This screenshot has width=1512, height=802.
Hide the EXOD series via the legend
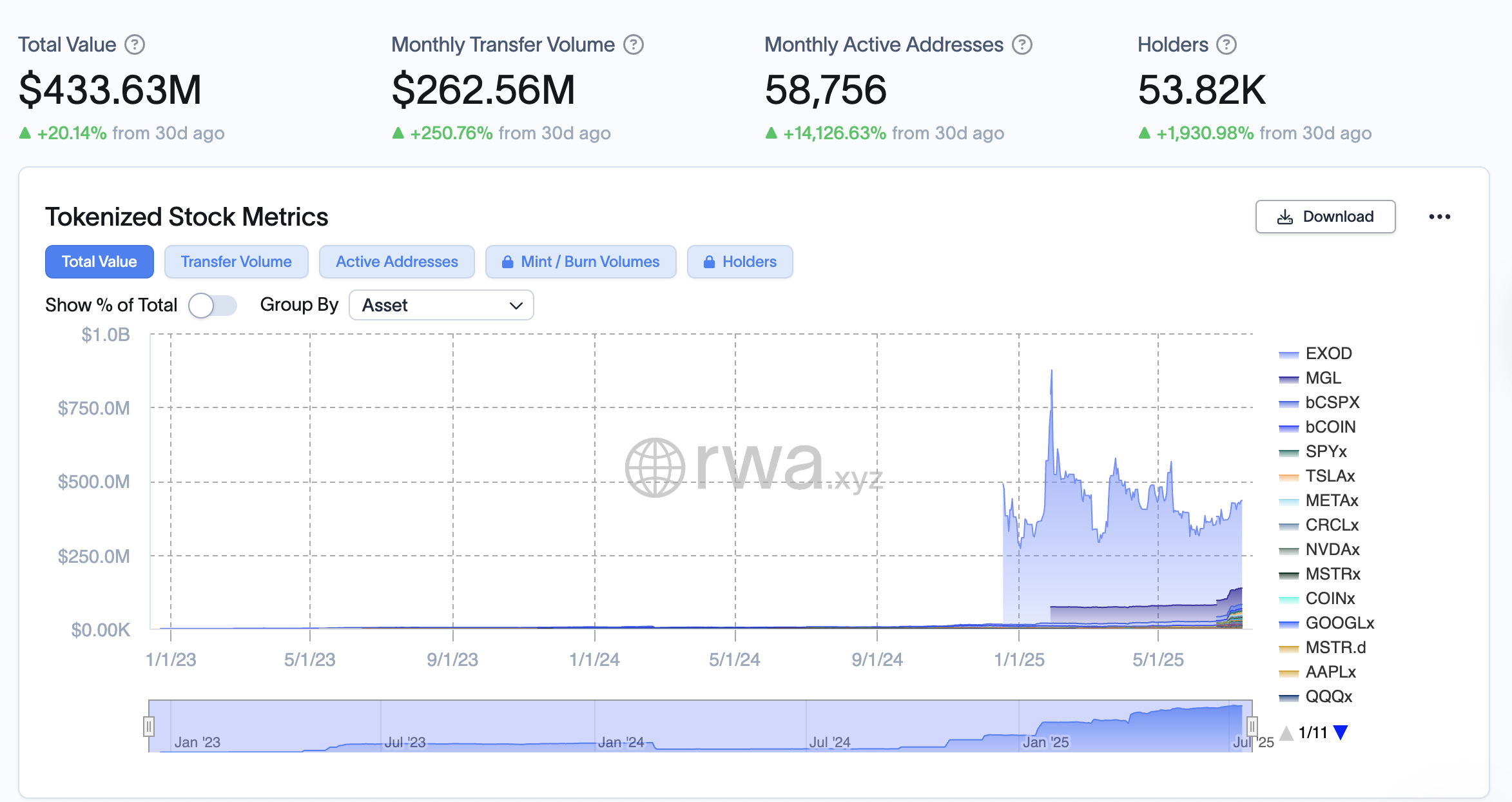1328,353
